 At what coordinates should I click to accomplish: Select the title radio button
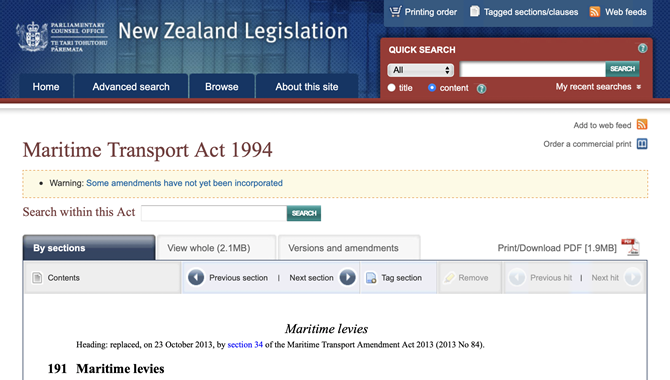(x=391, y=88)
